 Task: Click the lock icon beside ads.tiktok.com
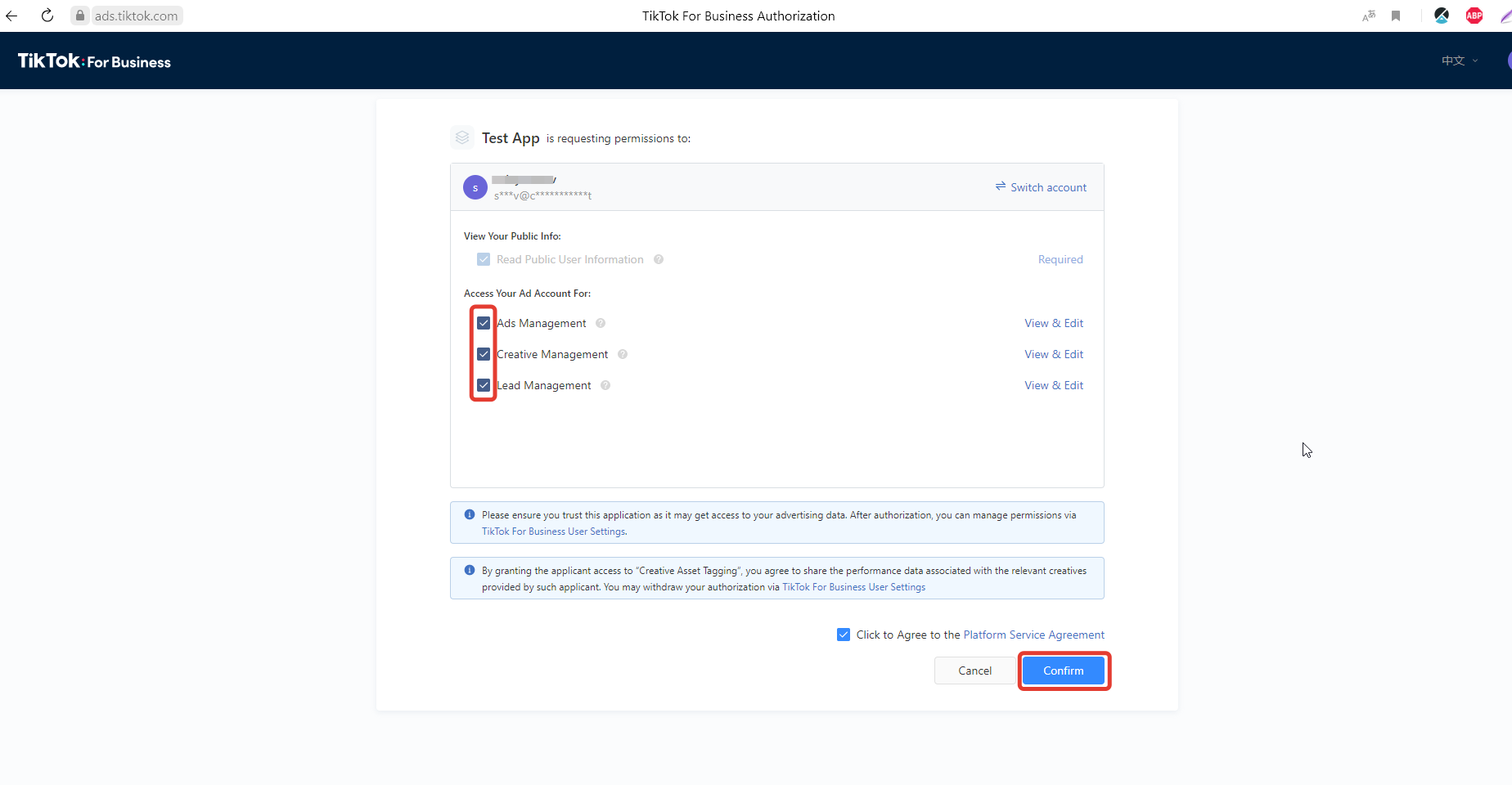pos(80,16)
